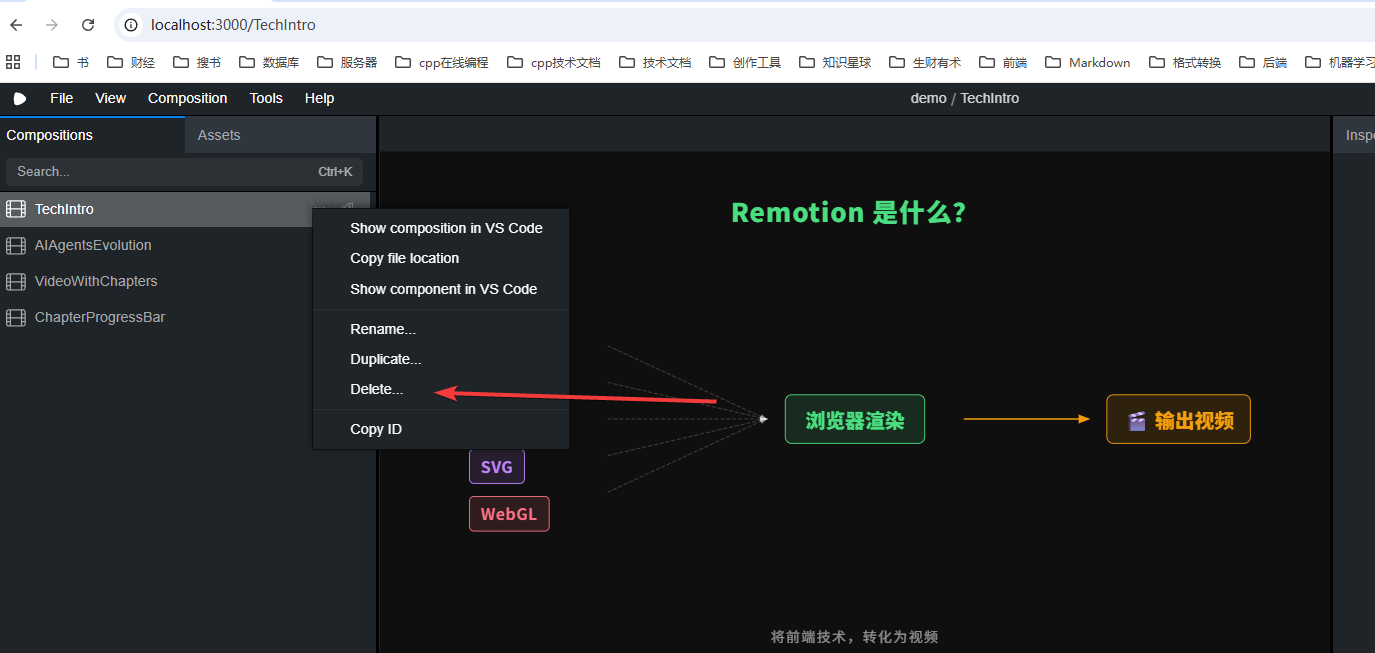Open the 数据库 bookmark folder
Screen dimensions: 1375x653
tap(269, 62)
